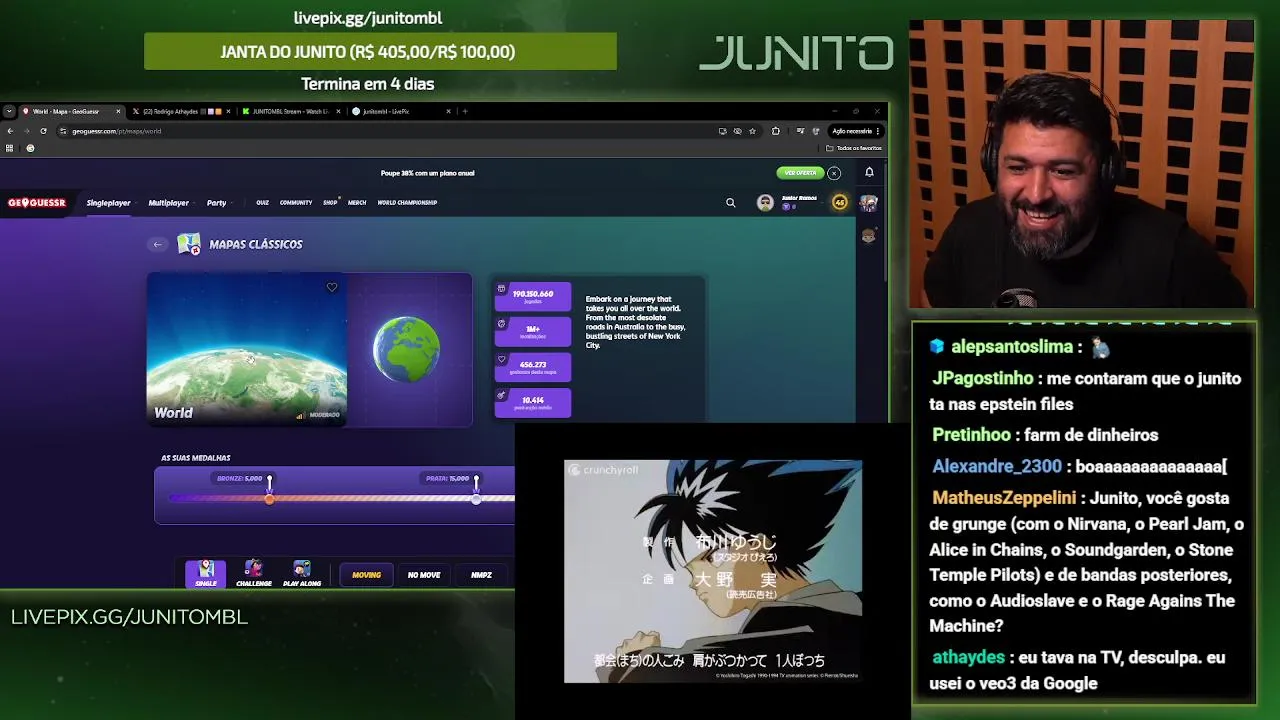Open the browser apps grid icon
Viewport: 1280px width, 720px height.
pos(10,148)
